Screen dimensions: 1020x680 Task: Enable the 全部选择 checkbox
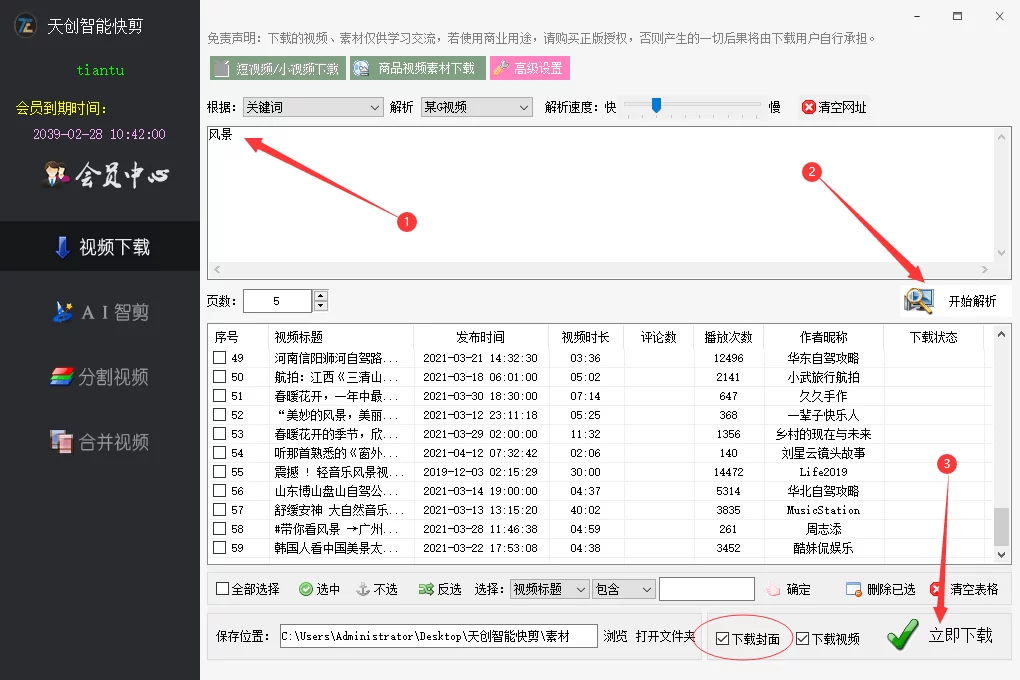tap(223, 589)
